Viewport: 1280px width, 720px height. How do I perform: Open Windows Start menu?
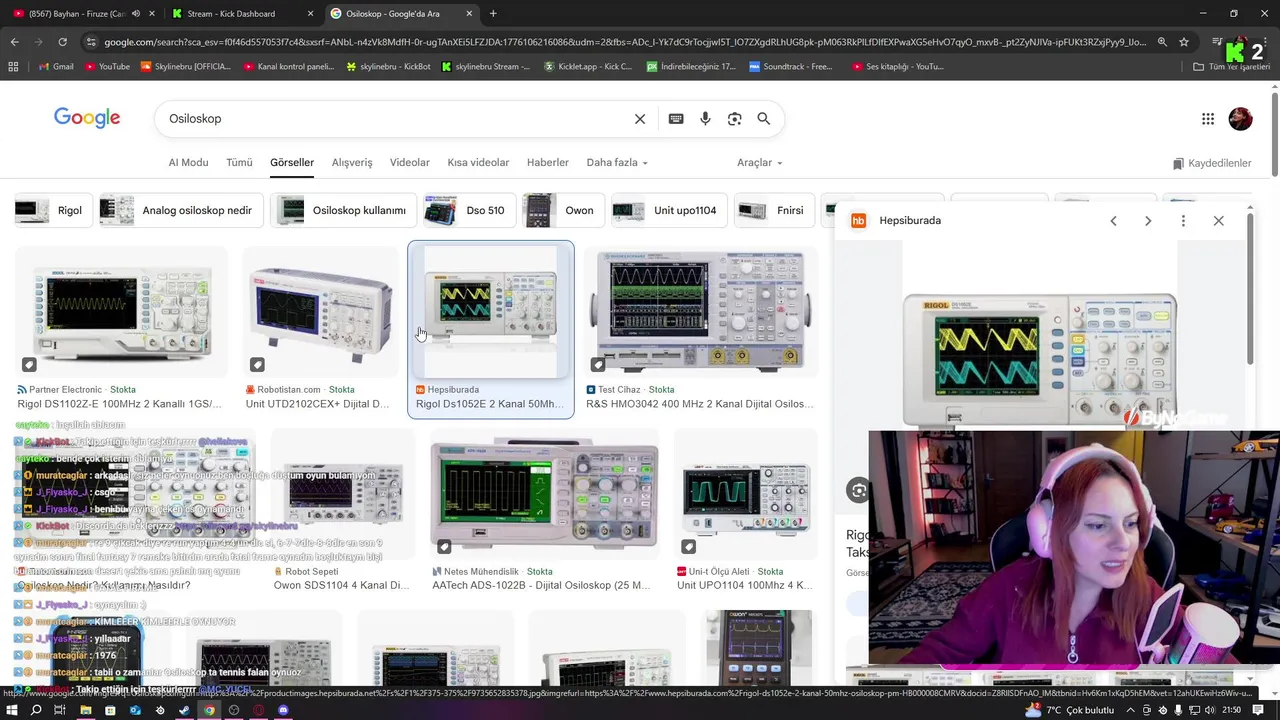coord(13,710)
